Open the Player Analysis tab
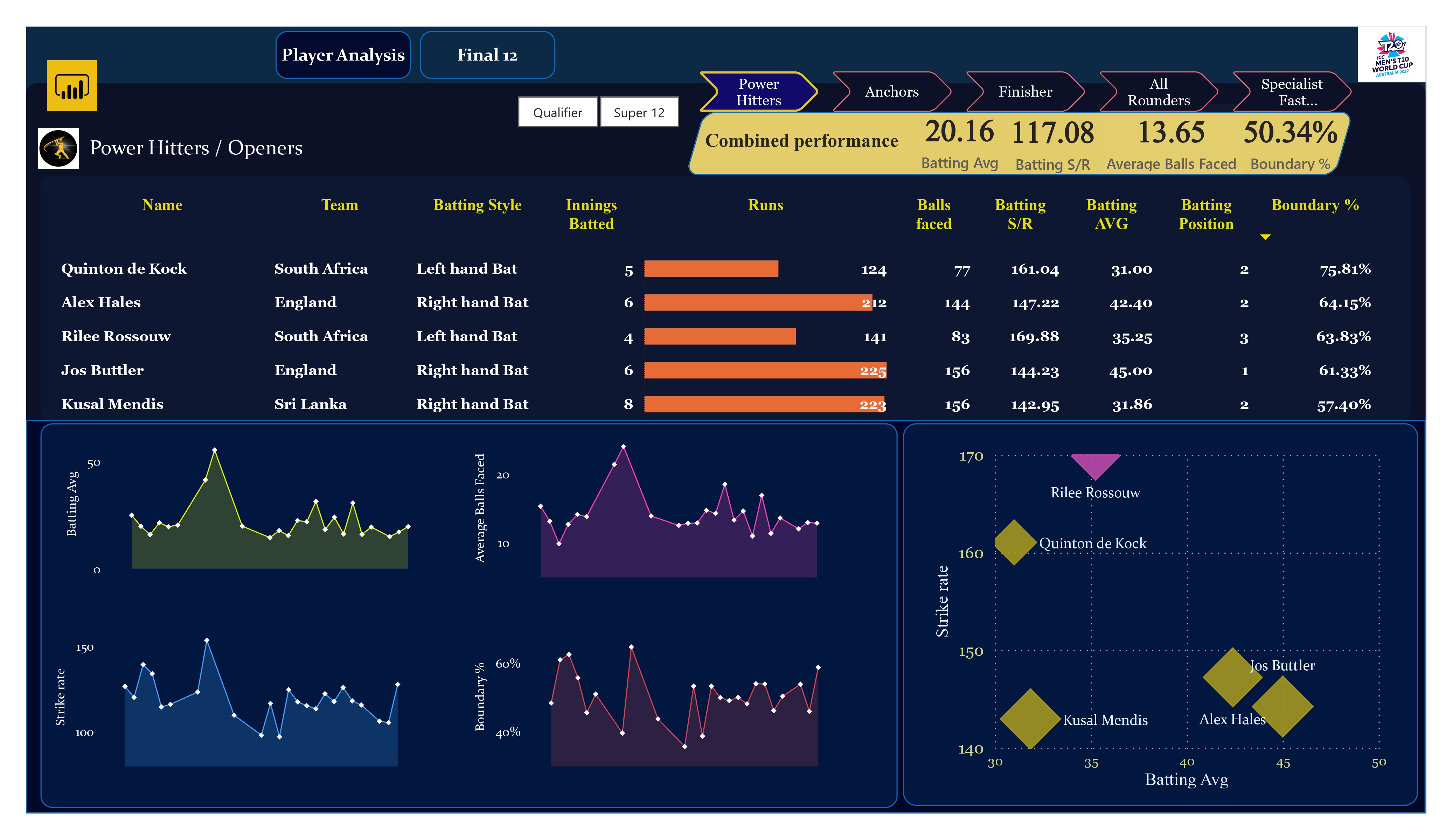The height and width of the screenshot is (840, 1453). point(343,55)
